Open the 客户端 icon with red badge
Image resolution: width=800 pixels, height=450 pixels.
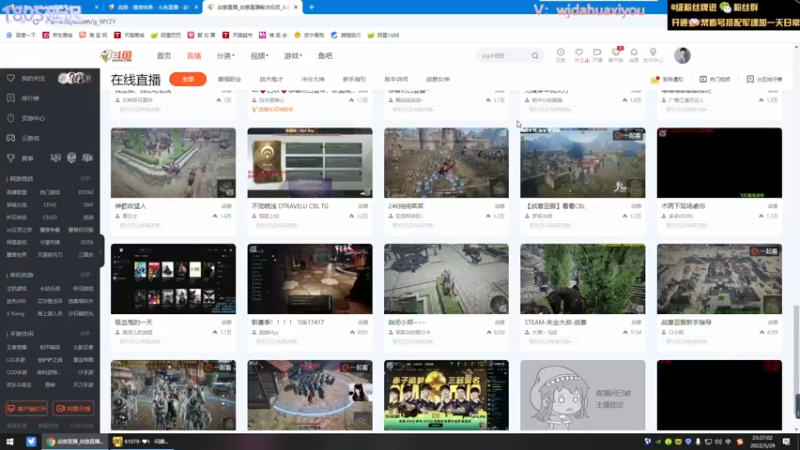616,55
